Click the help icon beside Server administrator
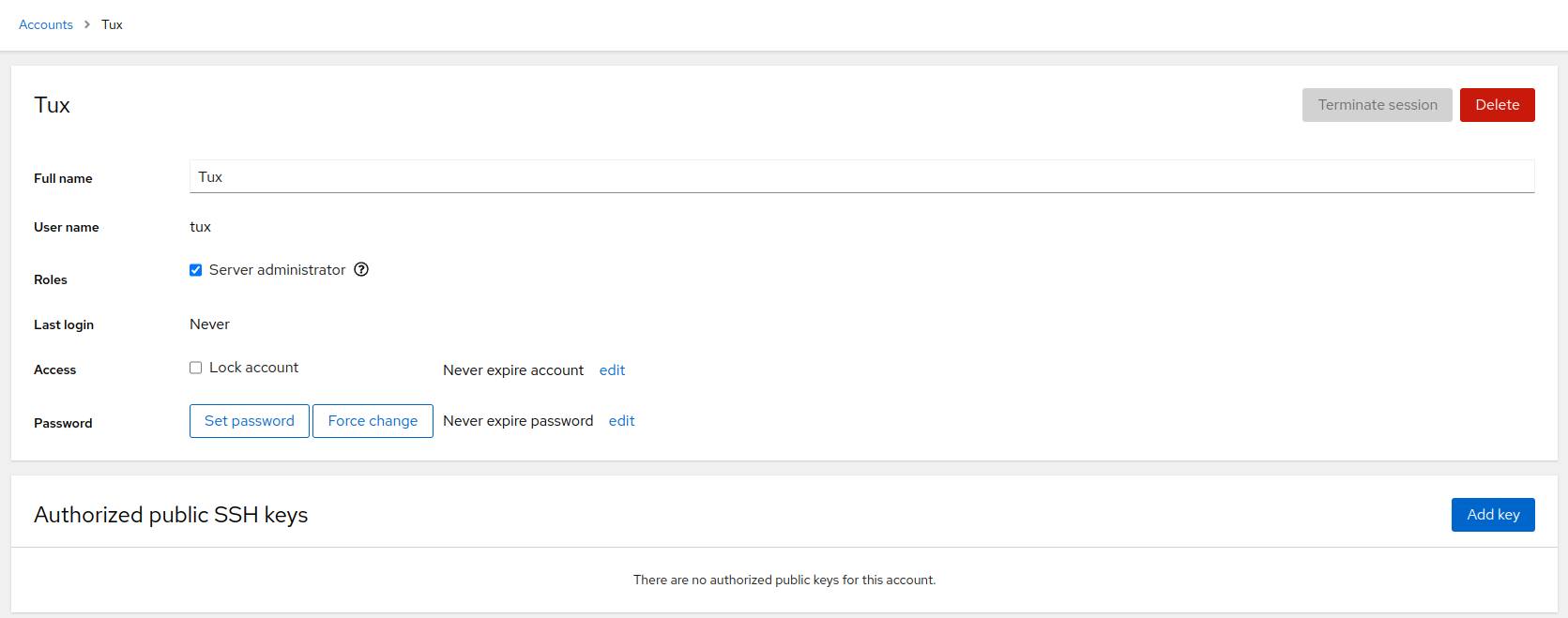This screenshot has height=618, width=1568. (x=361, y=270)
